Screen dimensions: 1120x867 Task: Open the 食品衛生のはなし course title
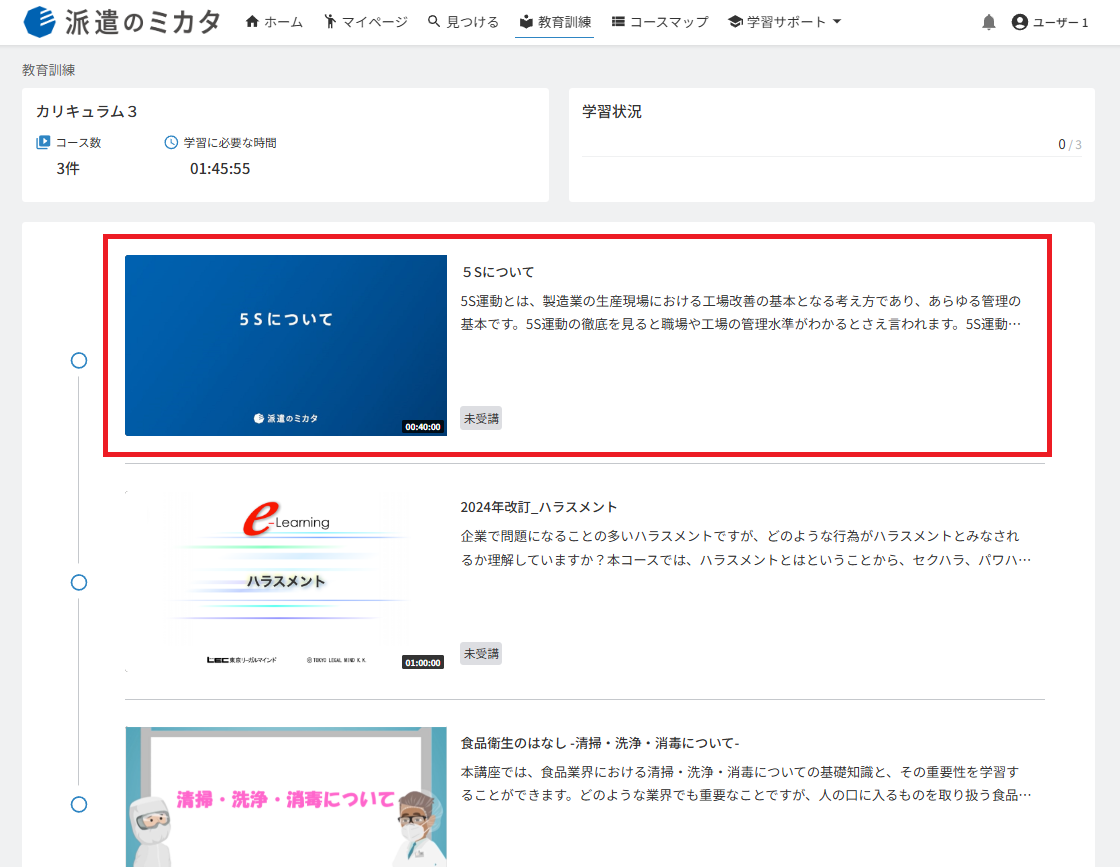click(x=599, y=743)
